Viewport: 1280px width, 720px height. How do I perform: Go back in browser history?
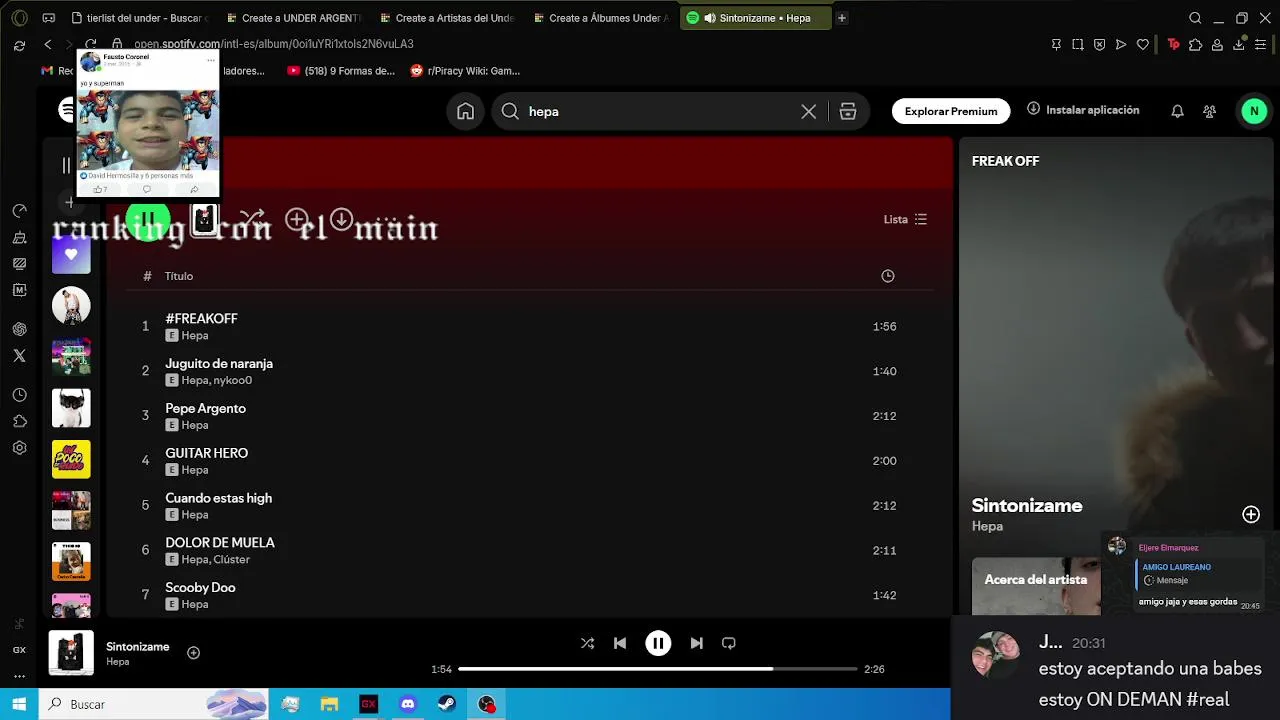47,44
